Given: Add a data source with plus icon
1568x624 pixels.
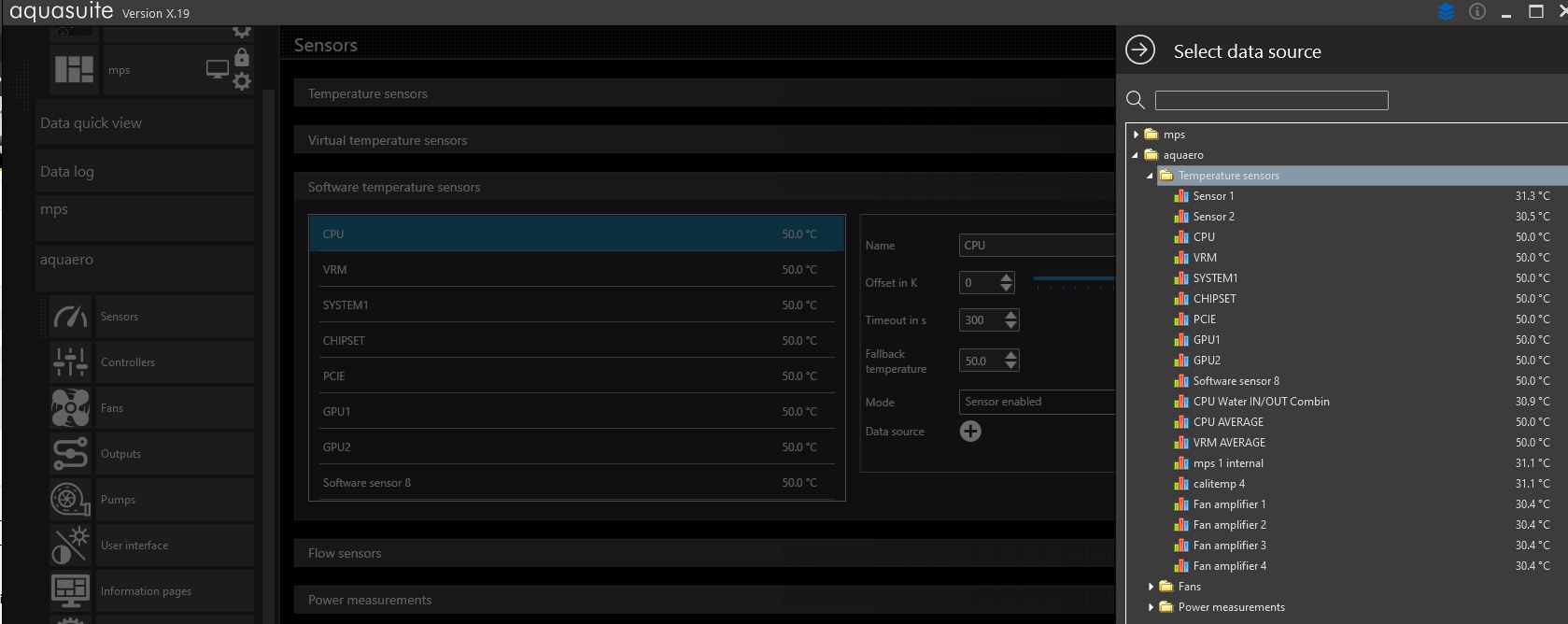Looking at the screenshot, I should point(970,431).
